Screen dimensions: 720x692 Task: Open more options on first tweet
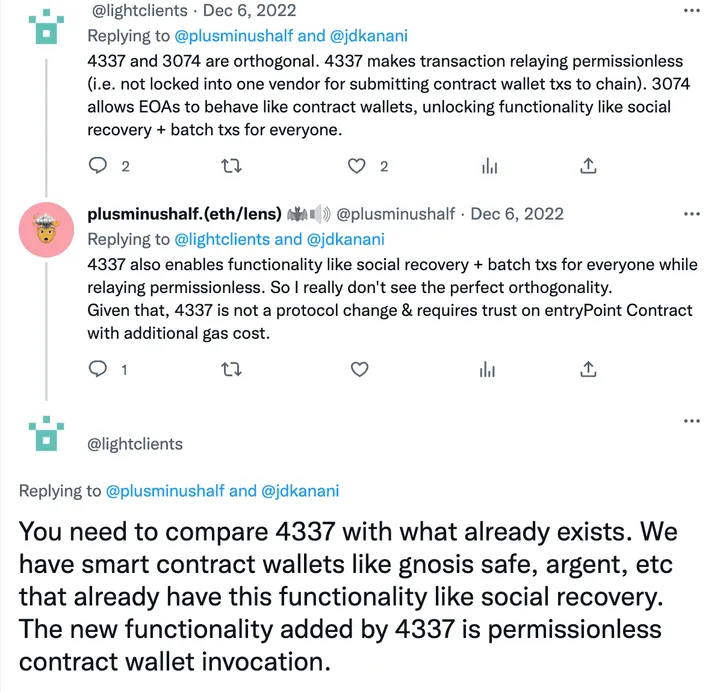click(x=692, y=10)
